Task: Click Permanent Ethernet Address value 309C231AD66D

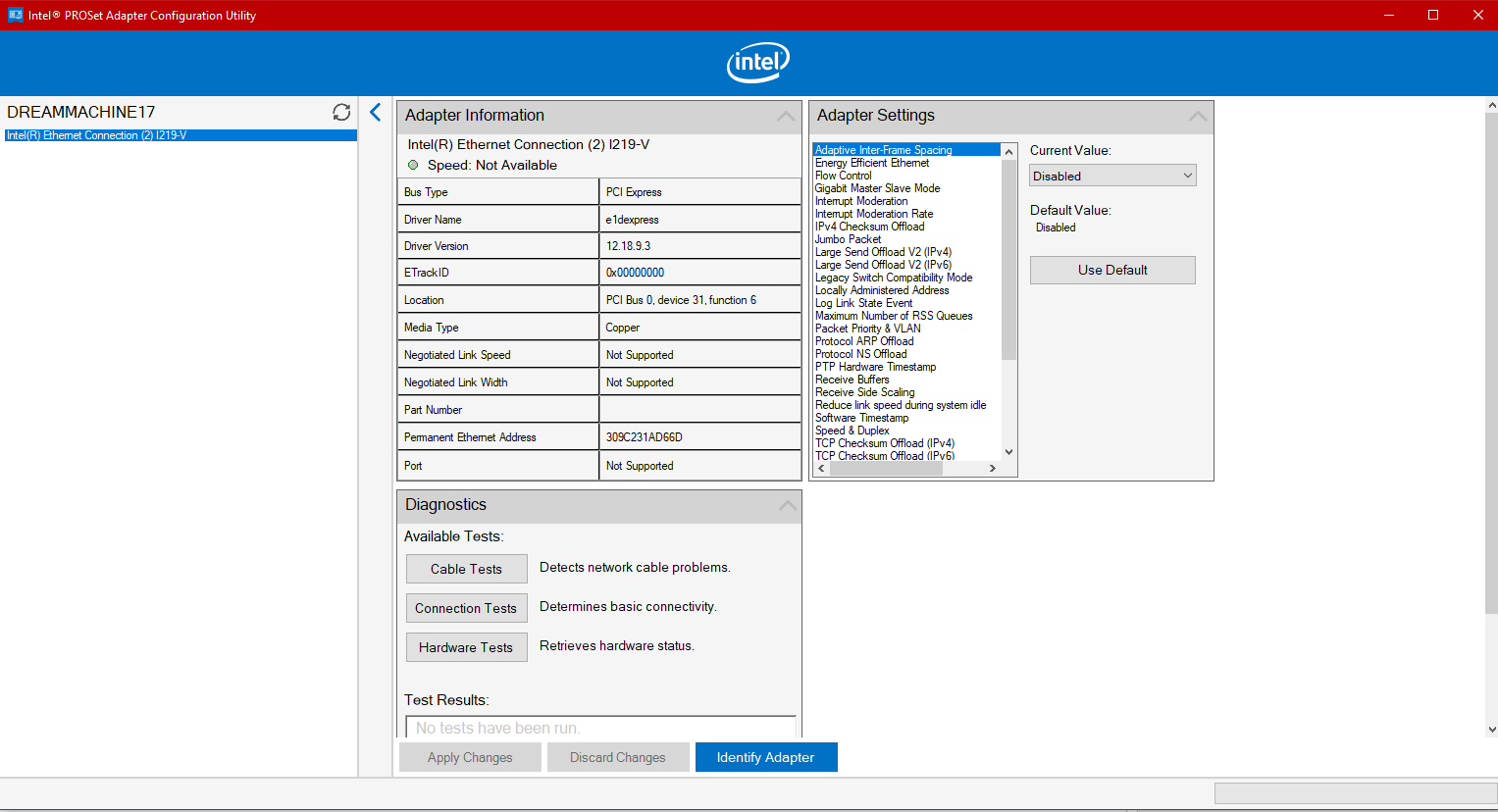Action: click(644, 437)
